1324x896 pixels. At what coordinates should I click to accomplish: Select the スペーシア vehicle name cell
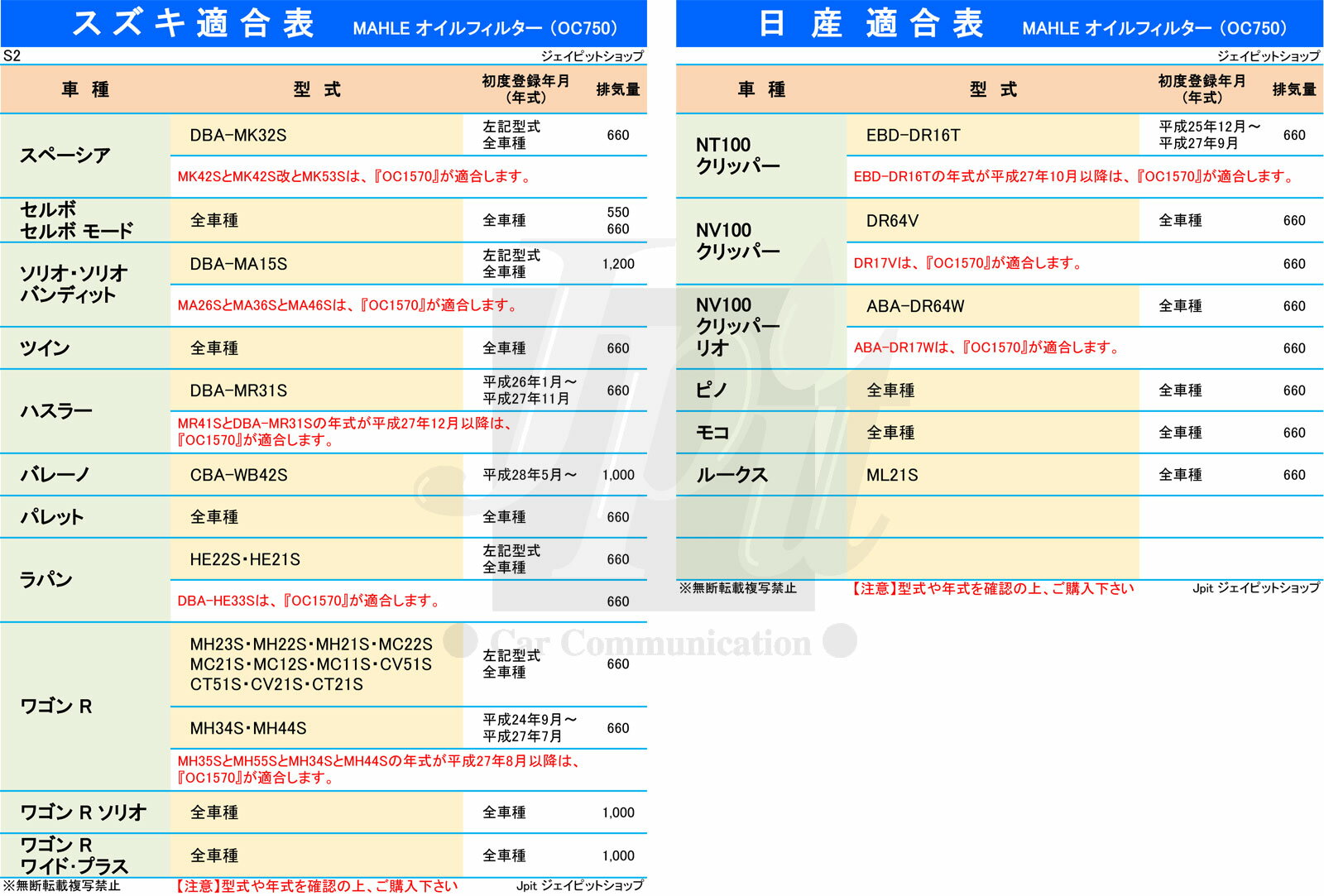click(x=65, y=156)
